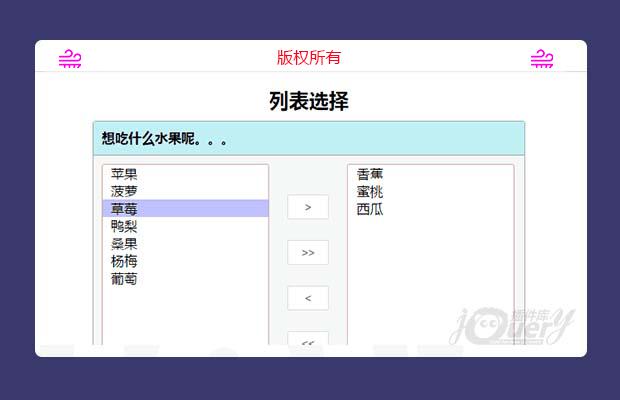
Task: Select 菠萝 in the left list
Action: 124,191
